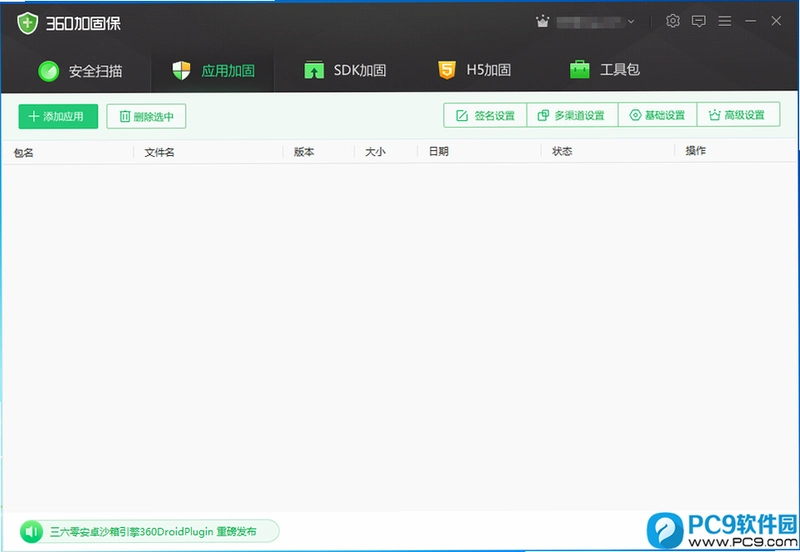Close the 360加固保 window
Screen dimensions: 800x552
click(x=776, y=21)
